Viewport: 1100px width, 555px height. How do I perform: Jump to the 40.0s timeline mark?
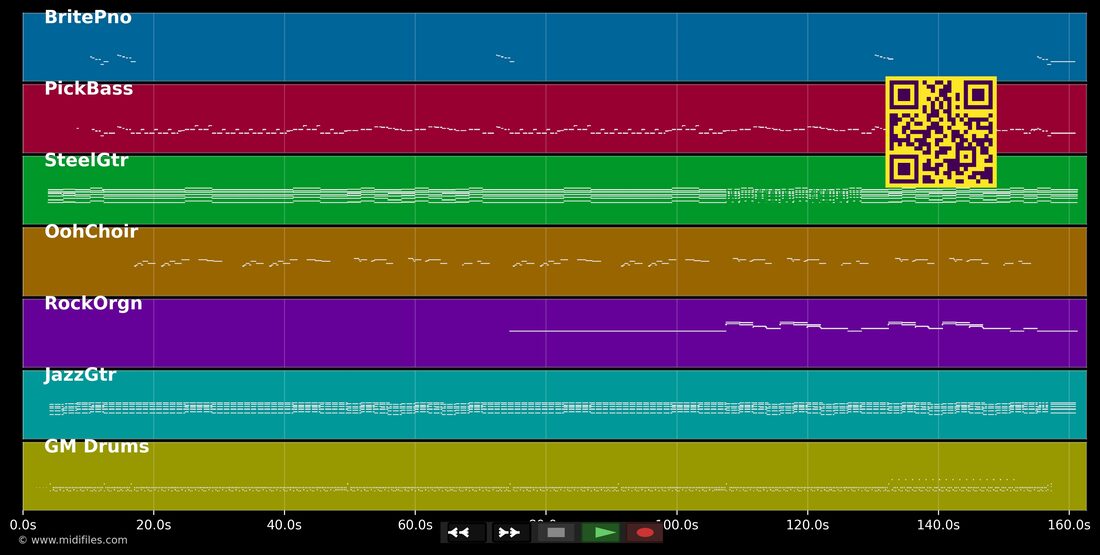click(x=284, y=525)
